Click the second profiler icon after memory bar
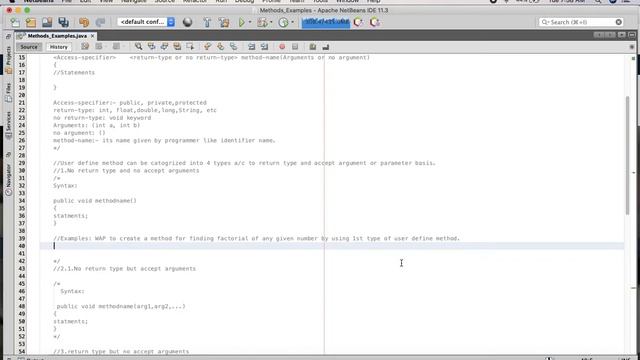Viewport: 640px width, 360px height. click(x=375, y=22)
